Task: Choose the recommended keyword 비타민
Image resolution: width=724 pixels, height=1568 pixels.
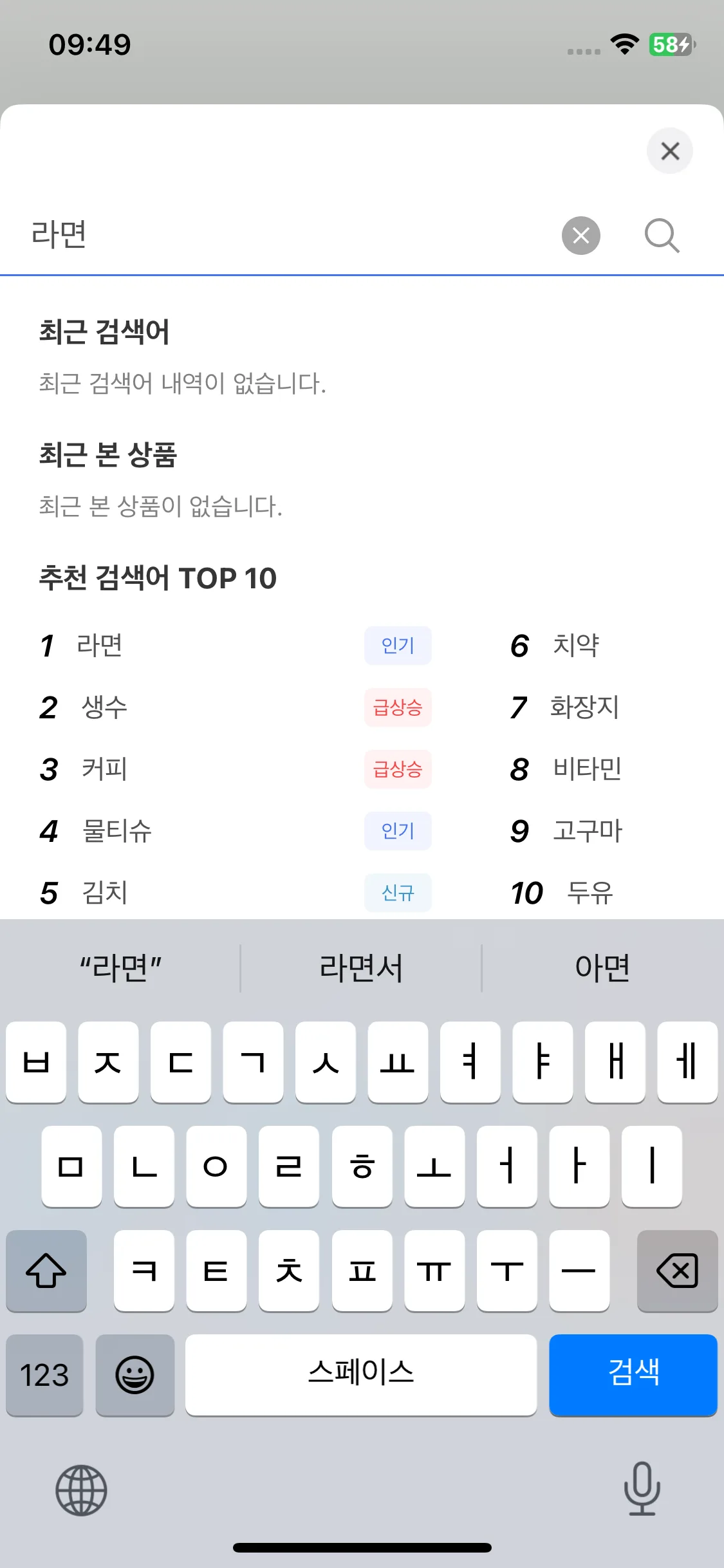Action: (x=587, y=769)
